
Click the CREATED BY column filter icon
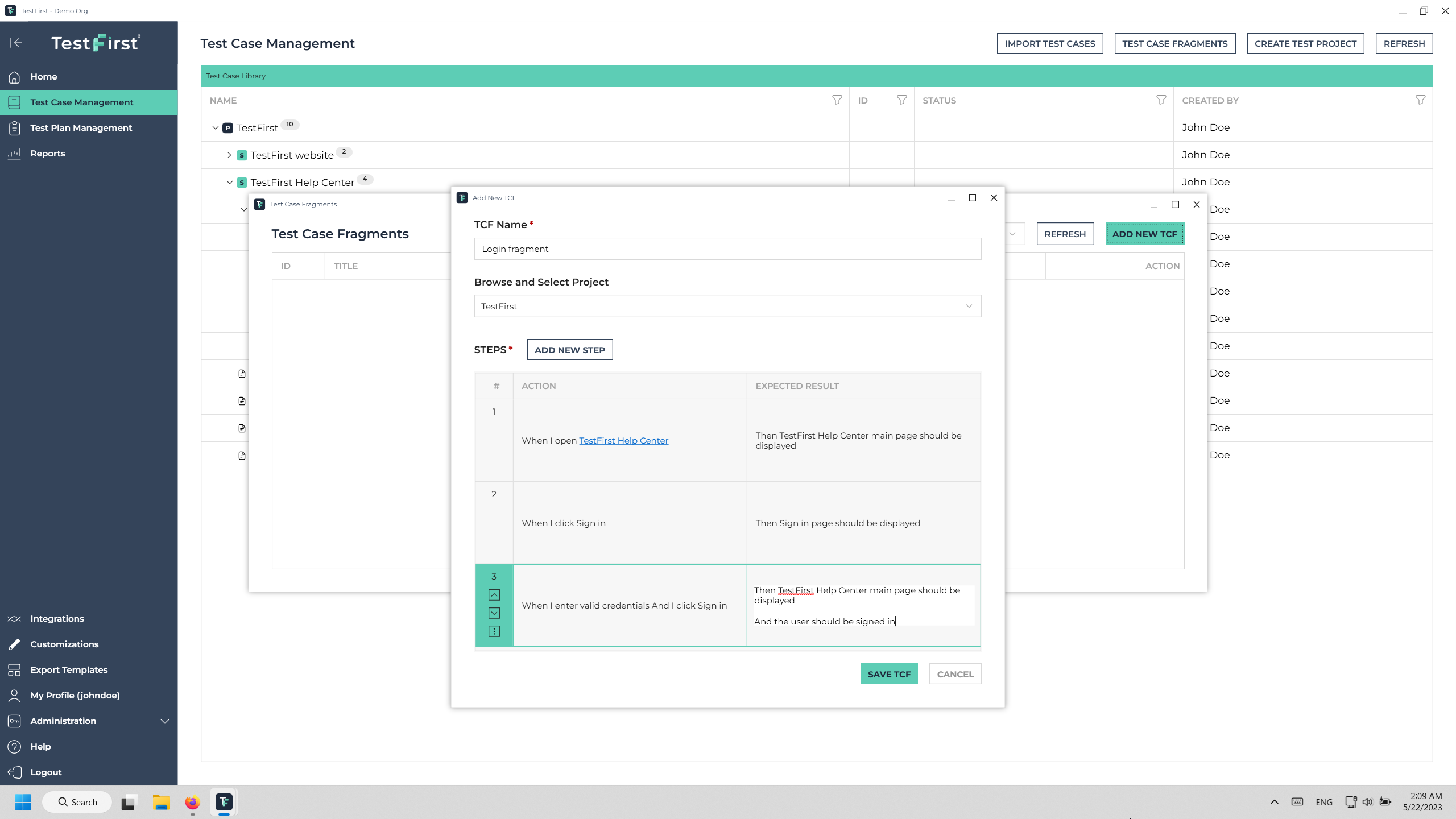pos(1420,100)
